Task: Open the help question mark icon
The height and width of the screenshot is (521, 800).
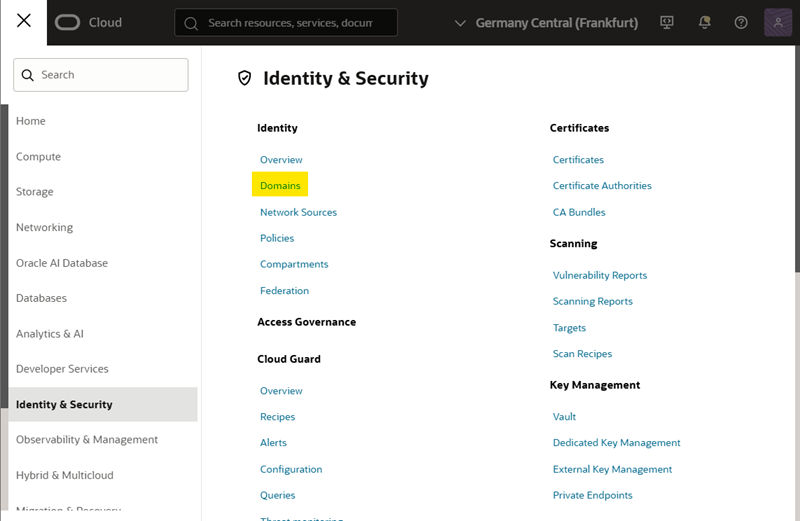Action: (x=741, y=22)
